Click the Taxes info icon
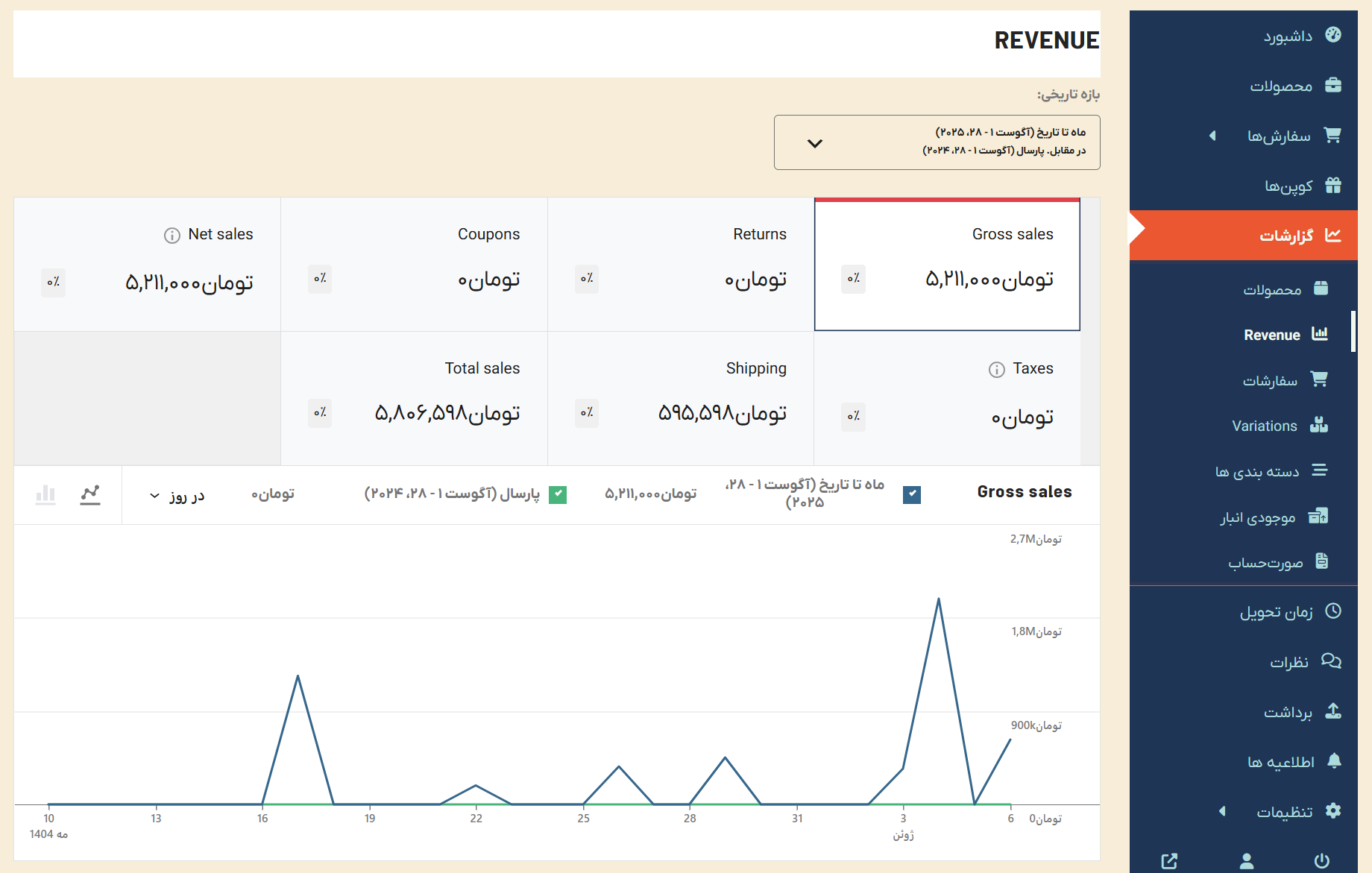 click(x=996, y=370)
